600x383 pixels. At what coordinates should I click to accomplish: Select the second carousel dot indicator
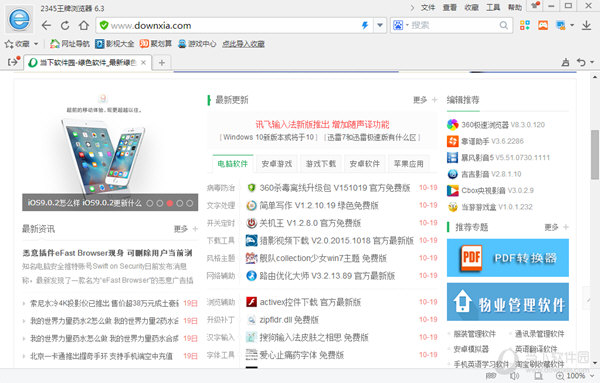160,203
